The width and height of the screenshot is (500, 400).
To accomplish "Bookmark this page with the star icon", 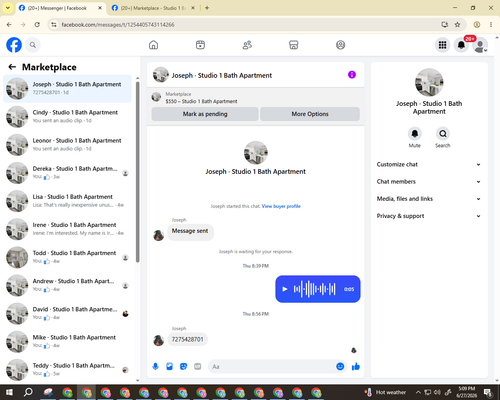I will click(457, 25).
